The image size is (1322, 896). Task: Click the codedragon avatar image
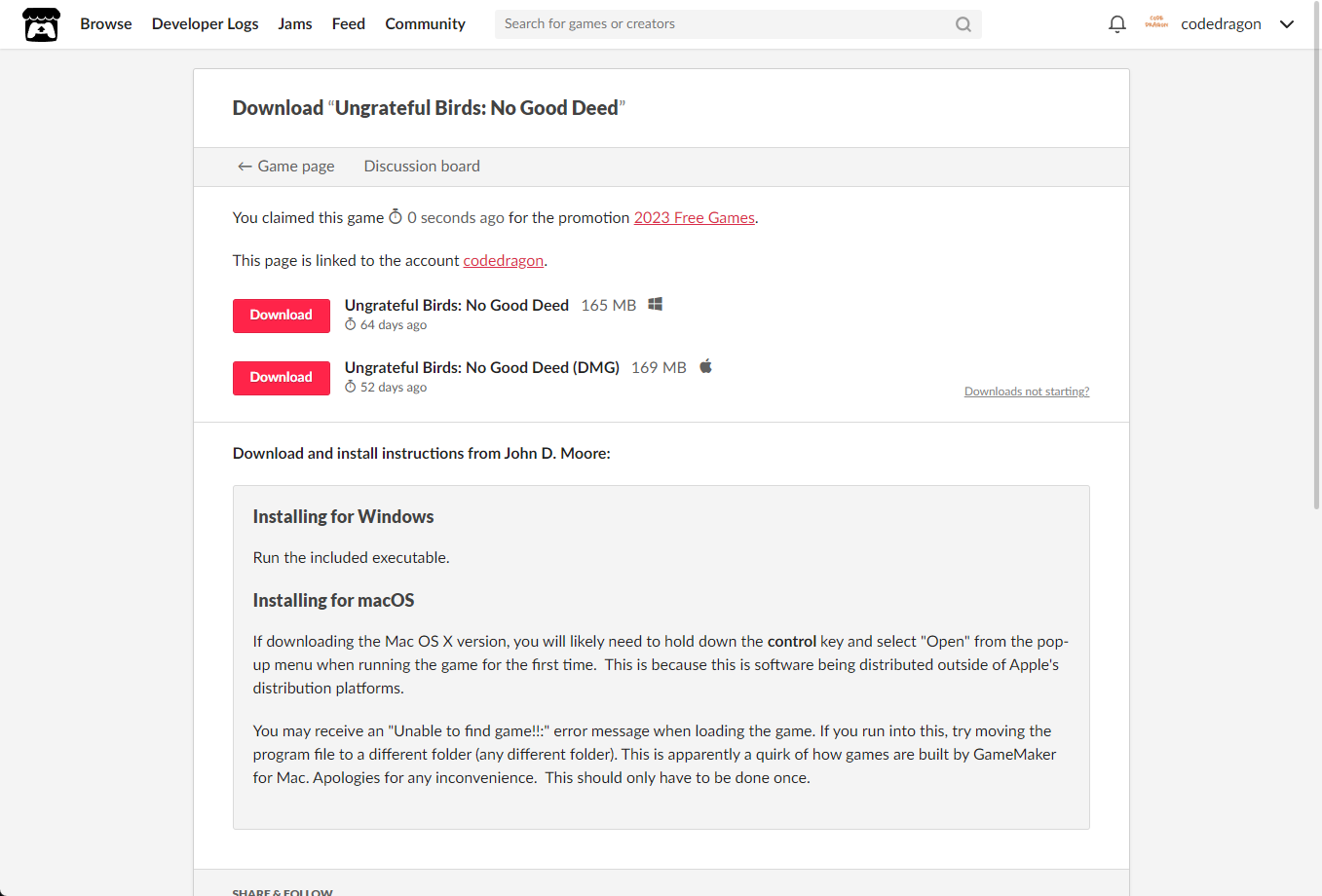pyautogui.click(x=1156, y=23)
